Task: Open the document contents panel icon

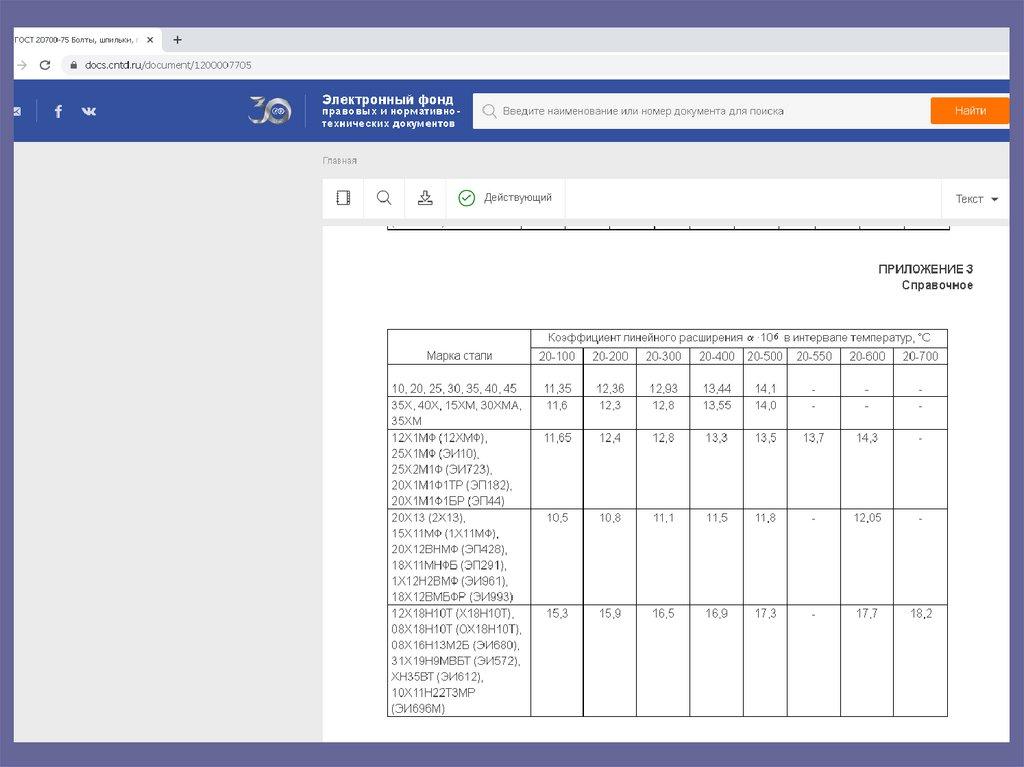Action: 343,198
